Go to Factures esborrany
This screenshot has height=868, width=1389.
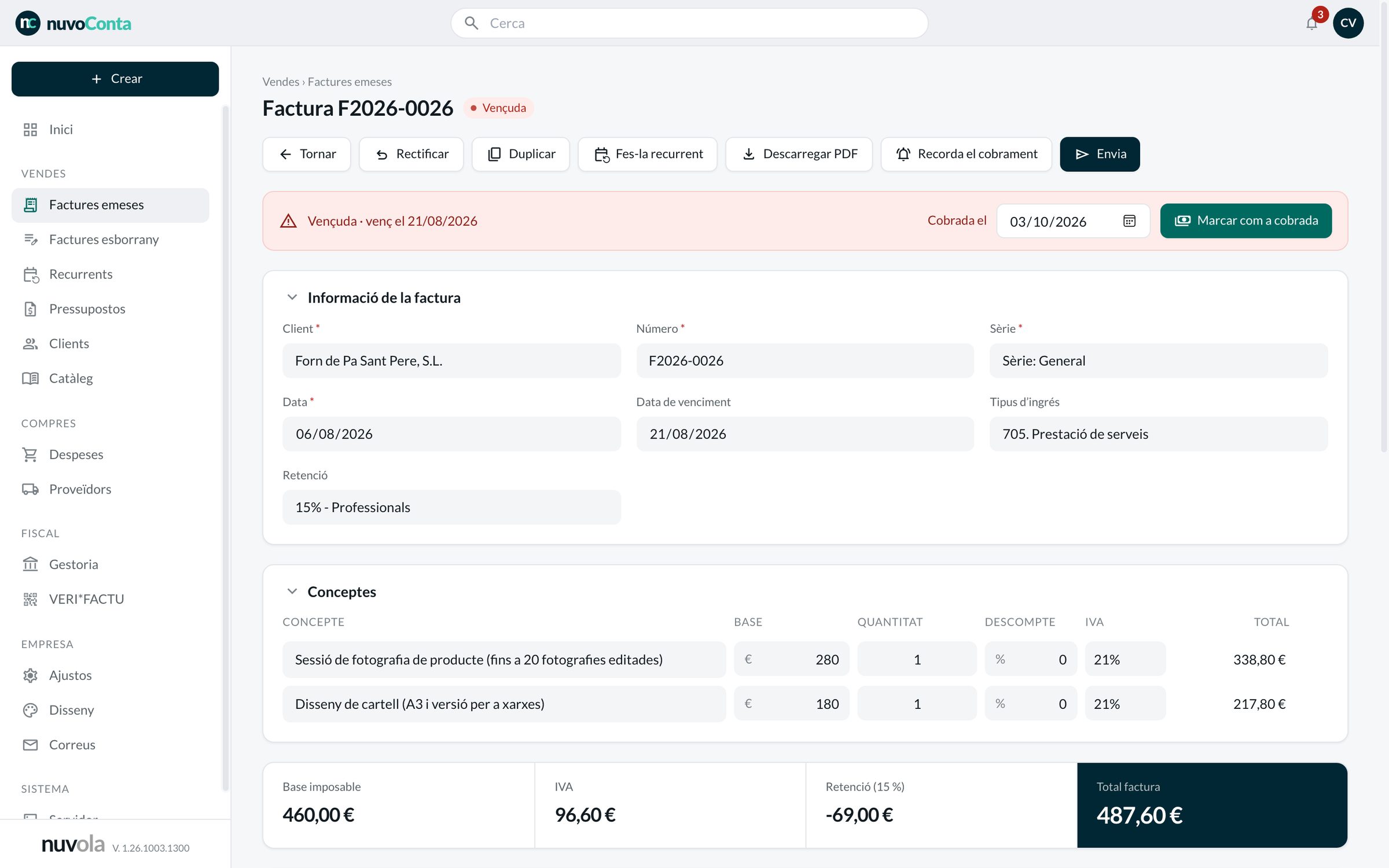[x=110, y=240]
